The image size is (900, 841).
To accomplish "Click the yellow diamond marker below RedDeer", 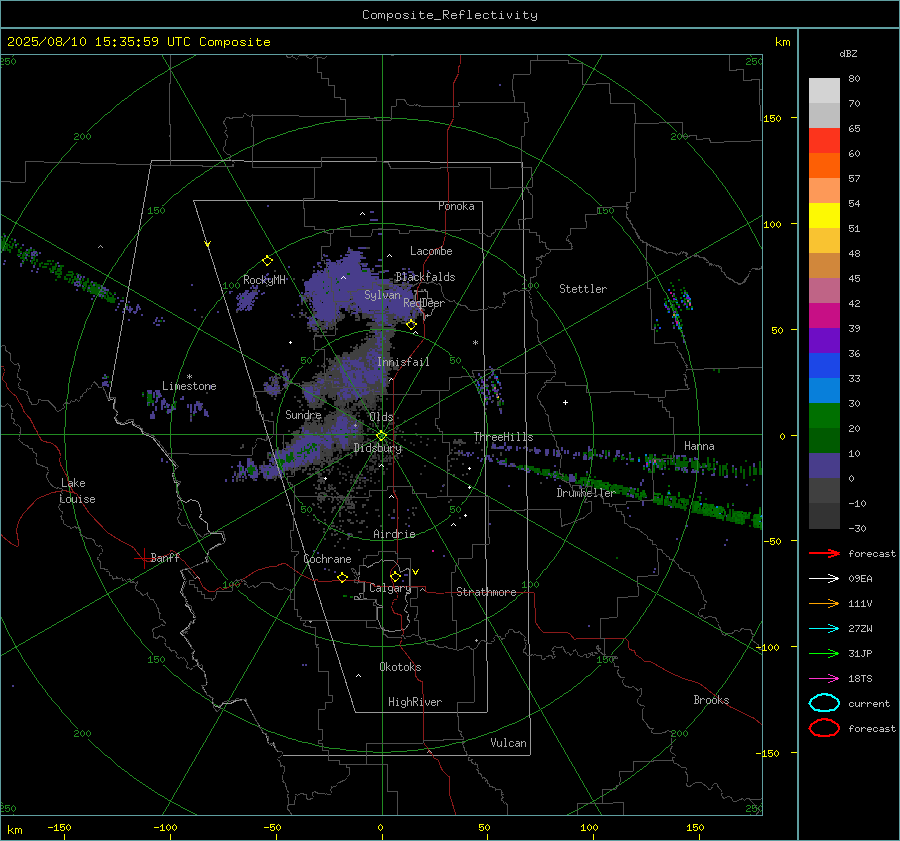I will (x=411, y=325).
